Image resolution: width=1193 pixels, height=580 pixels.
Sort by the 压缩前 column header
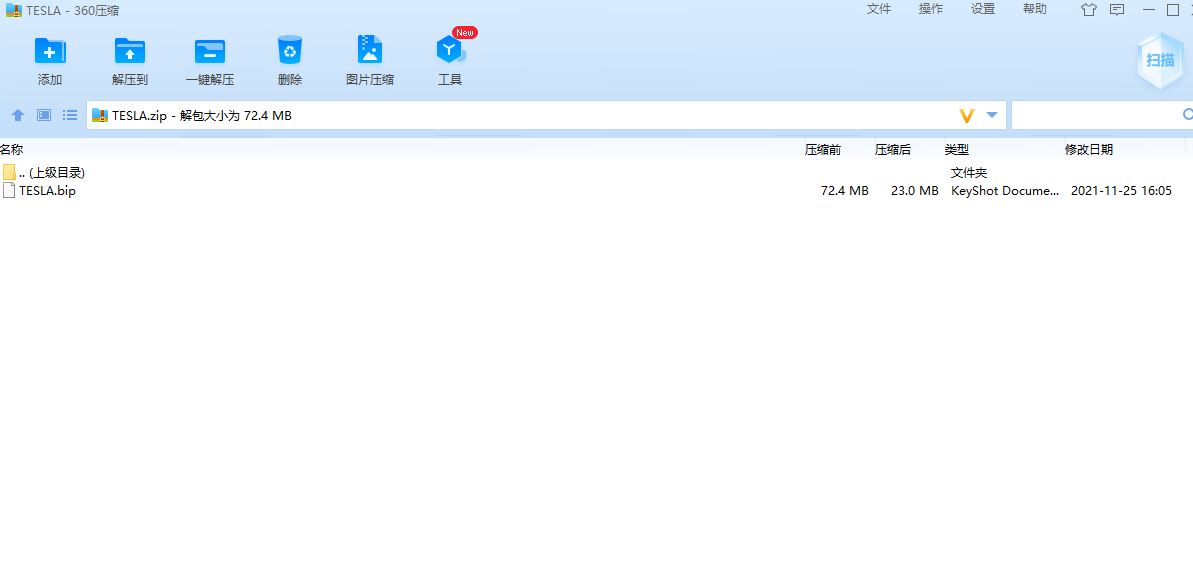(823, 150)
